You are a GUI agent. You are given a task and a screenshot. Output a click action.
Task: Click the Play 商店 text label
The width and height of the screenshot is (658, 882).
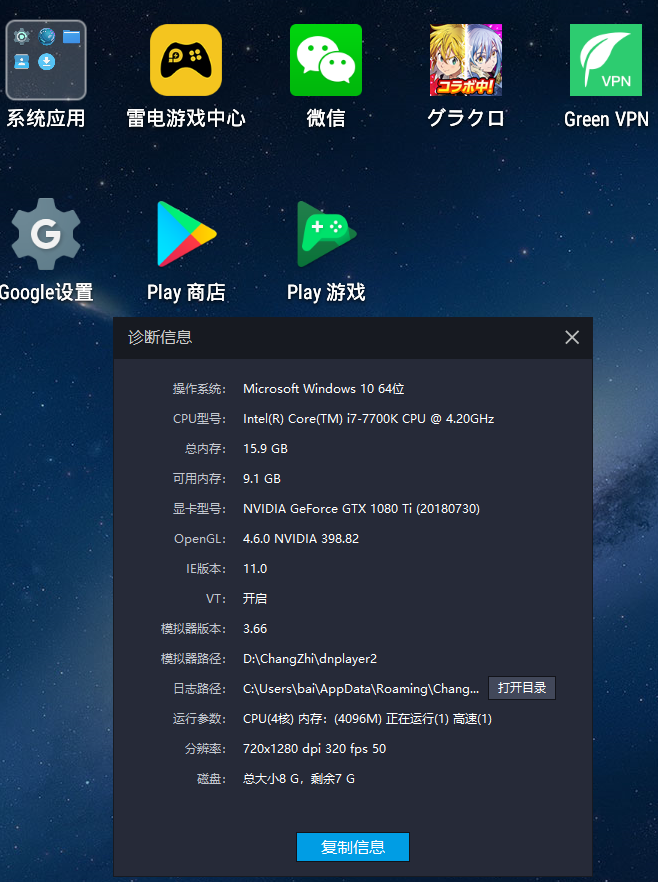(x=186, y=293)
